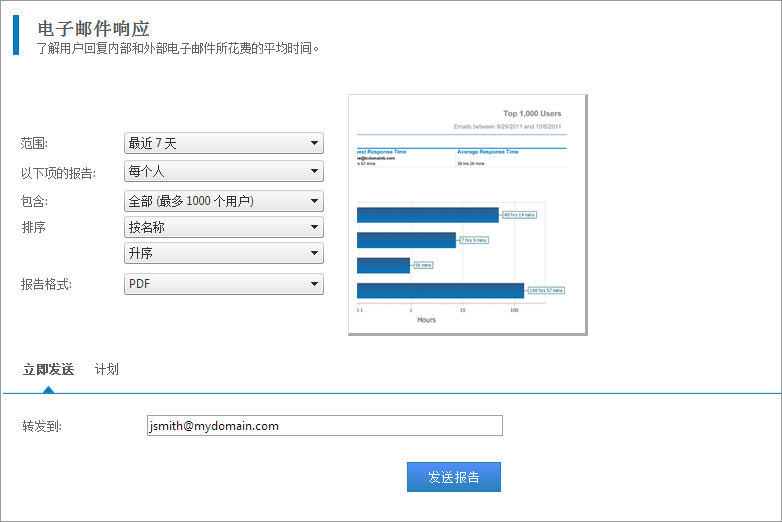Open the 排序 dropdown set to 按名称
This screenshot has width=782, height=522.
223,227
